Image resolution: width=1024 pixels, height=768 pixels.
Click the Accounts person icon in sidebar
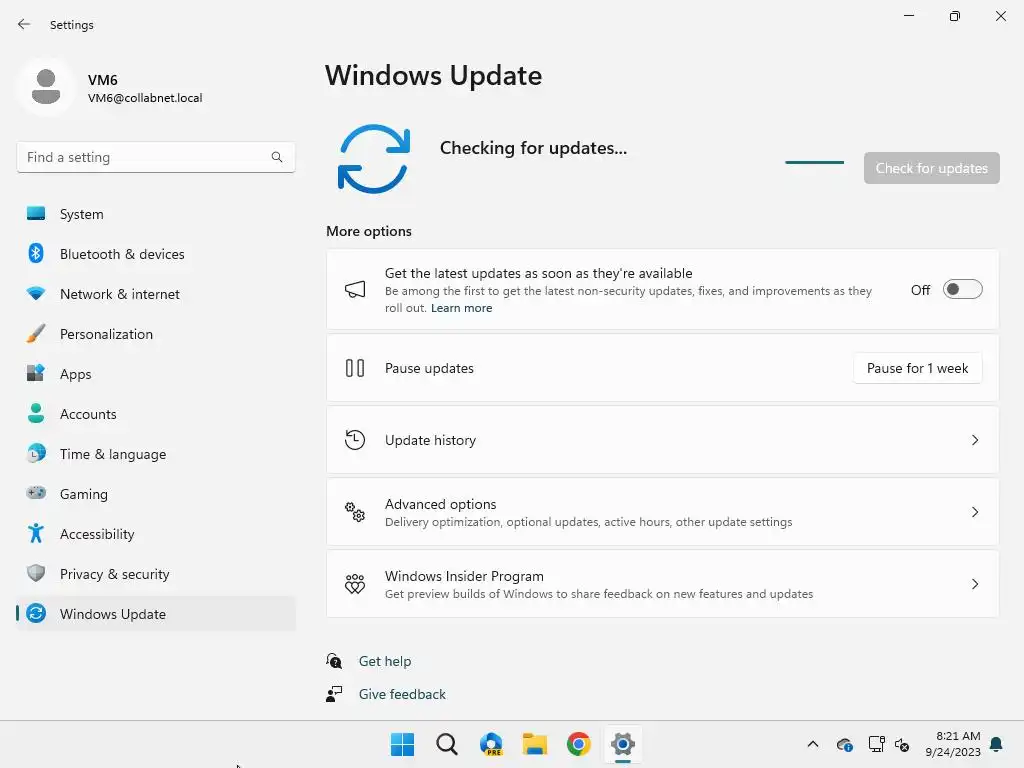click(x=36, y=413)
